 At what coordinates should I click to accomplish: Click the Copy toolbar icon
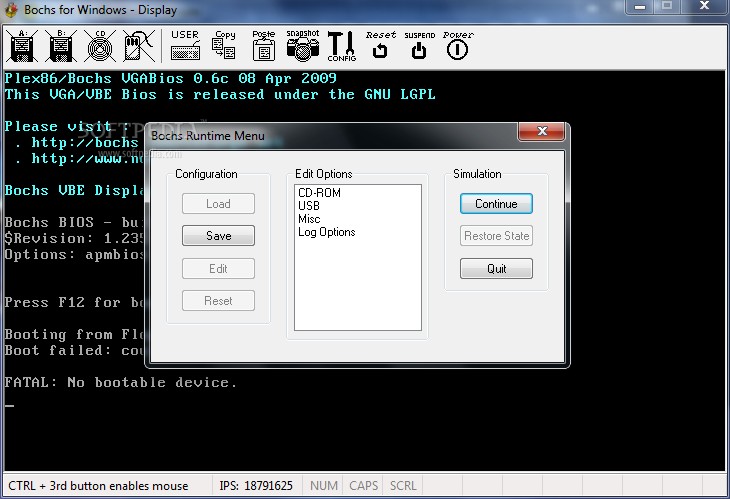pyautogui.click(x=224, y=46)
